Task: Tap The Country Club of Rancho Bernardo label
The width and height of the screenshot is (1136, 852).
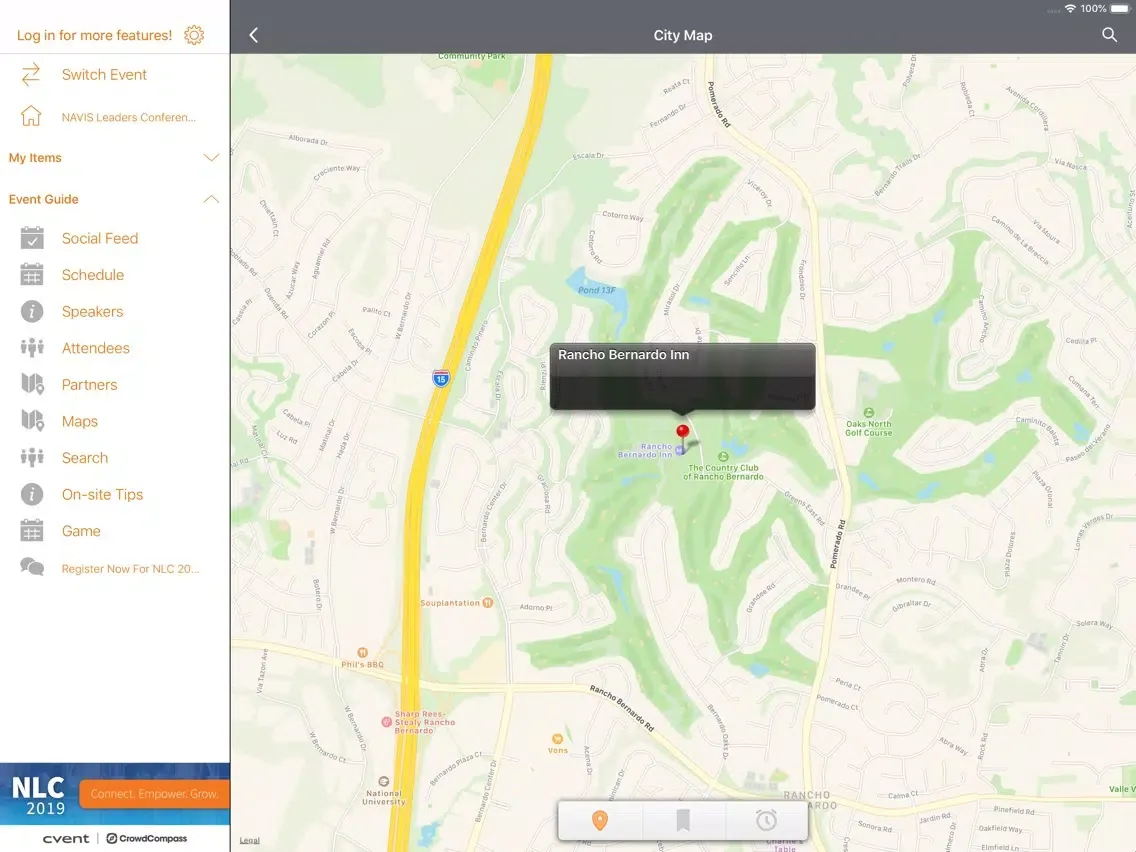Action: [723, 472]
